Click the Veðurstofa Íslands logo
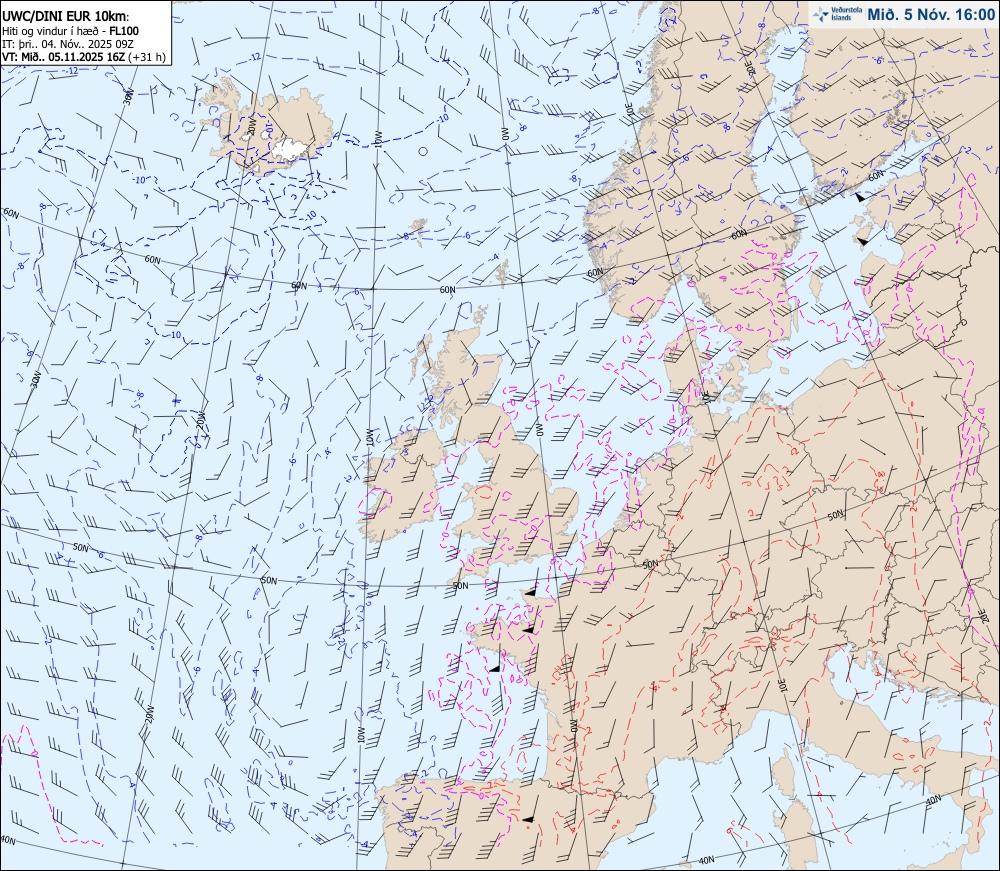The image size is (1000, 871). [837, 14]
